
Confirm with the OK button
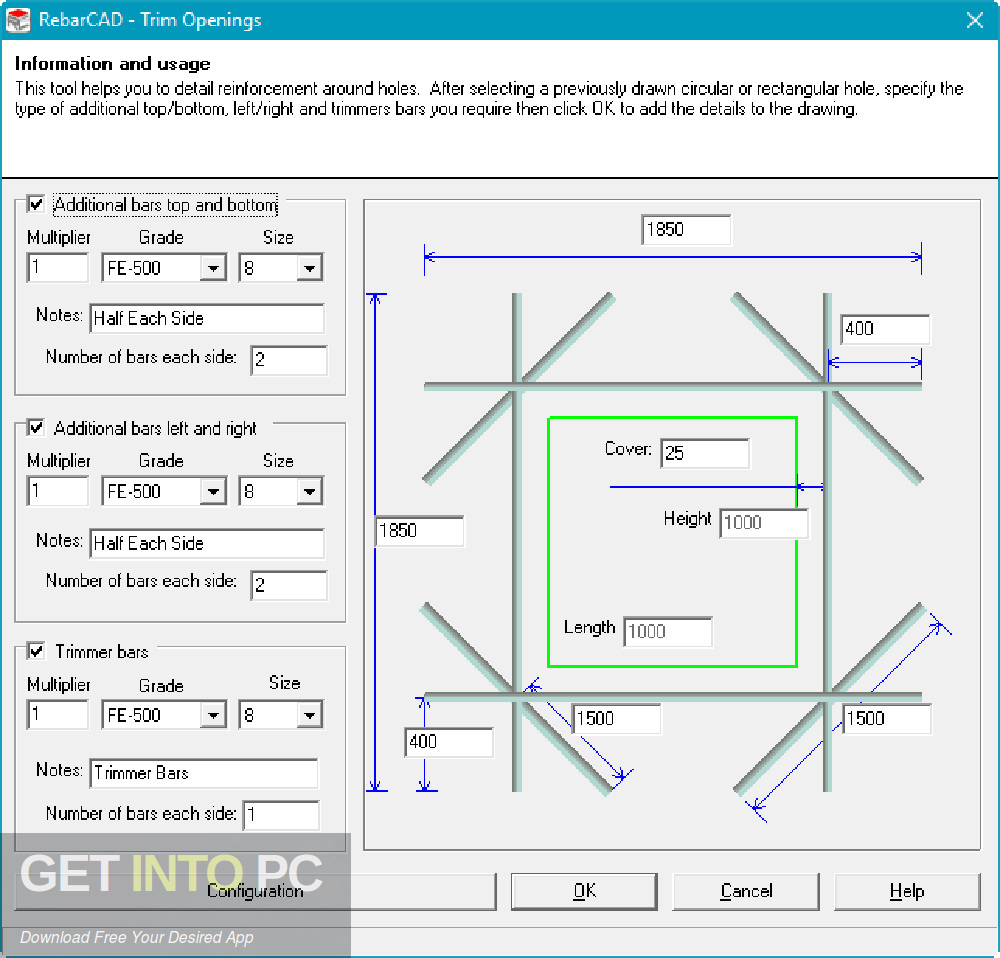[x=584, y=891]
